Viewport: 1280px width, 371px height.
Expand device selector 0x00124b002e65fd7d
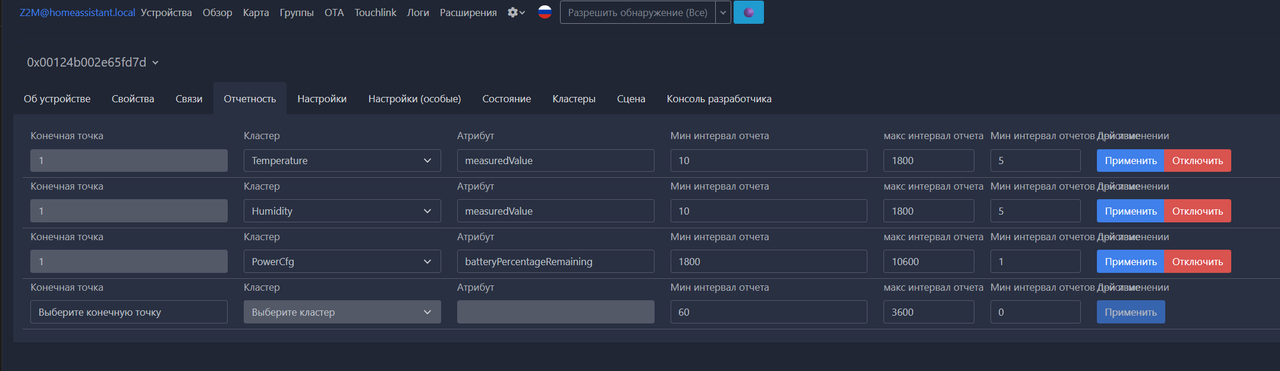(x=93, y=62)
